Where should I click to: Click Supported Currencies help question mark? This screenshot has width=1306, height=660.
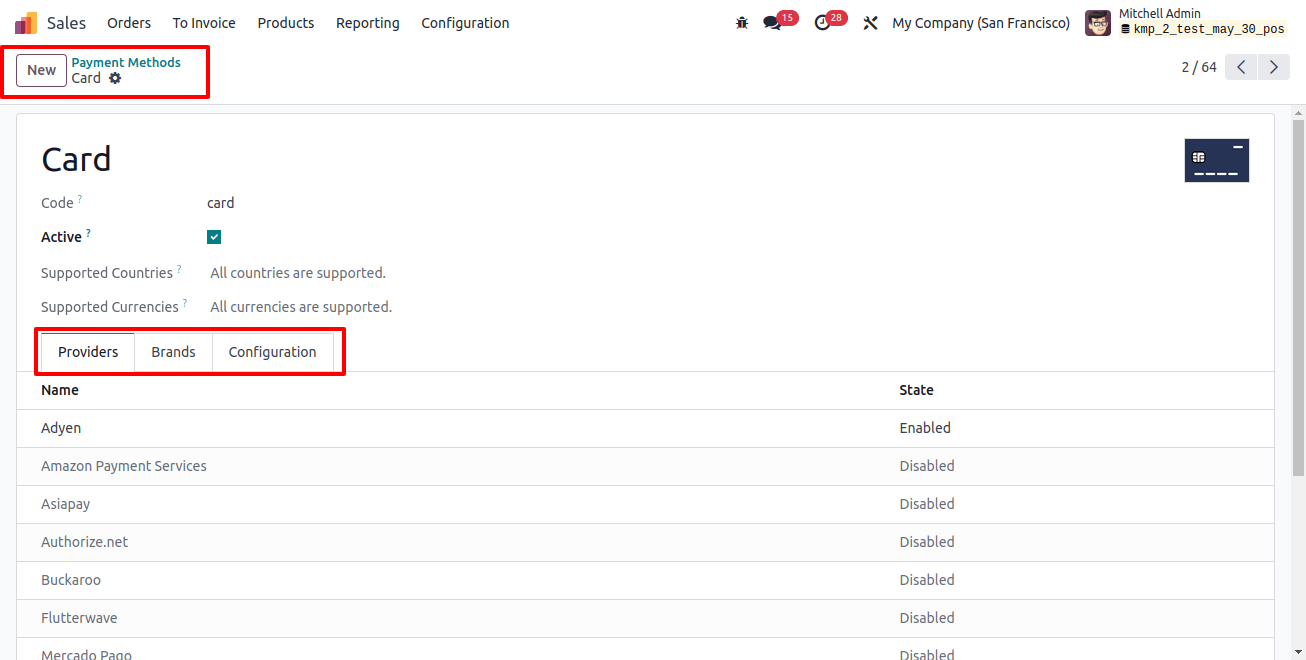point(185,303)
